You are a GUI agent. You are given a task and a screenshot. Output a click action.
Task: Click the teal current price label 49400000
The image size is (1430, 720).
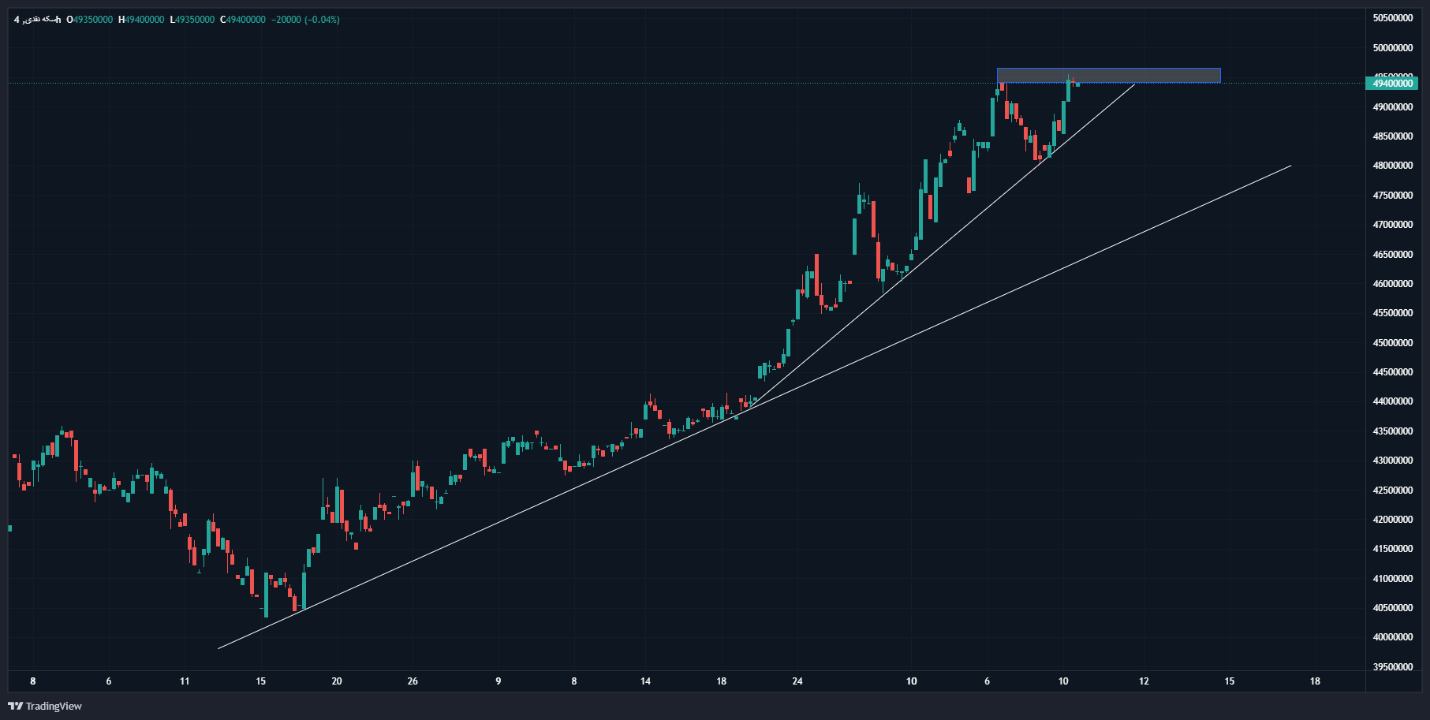1392,83
